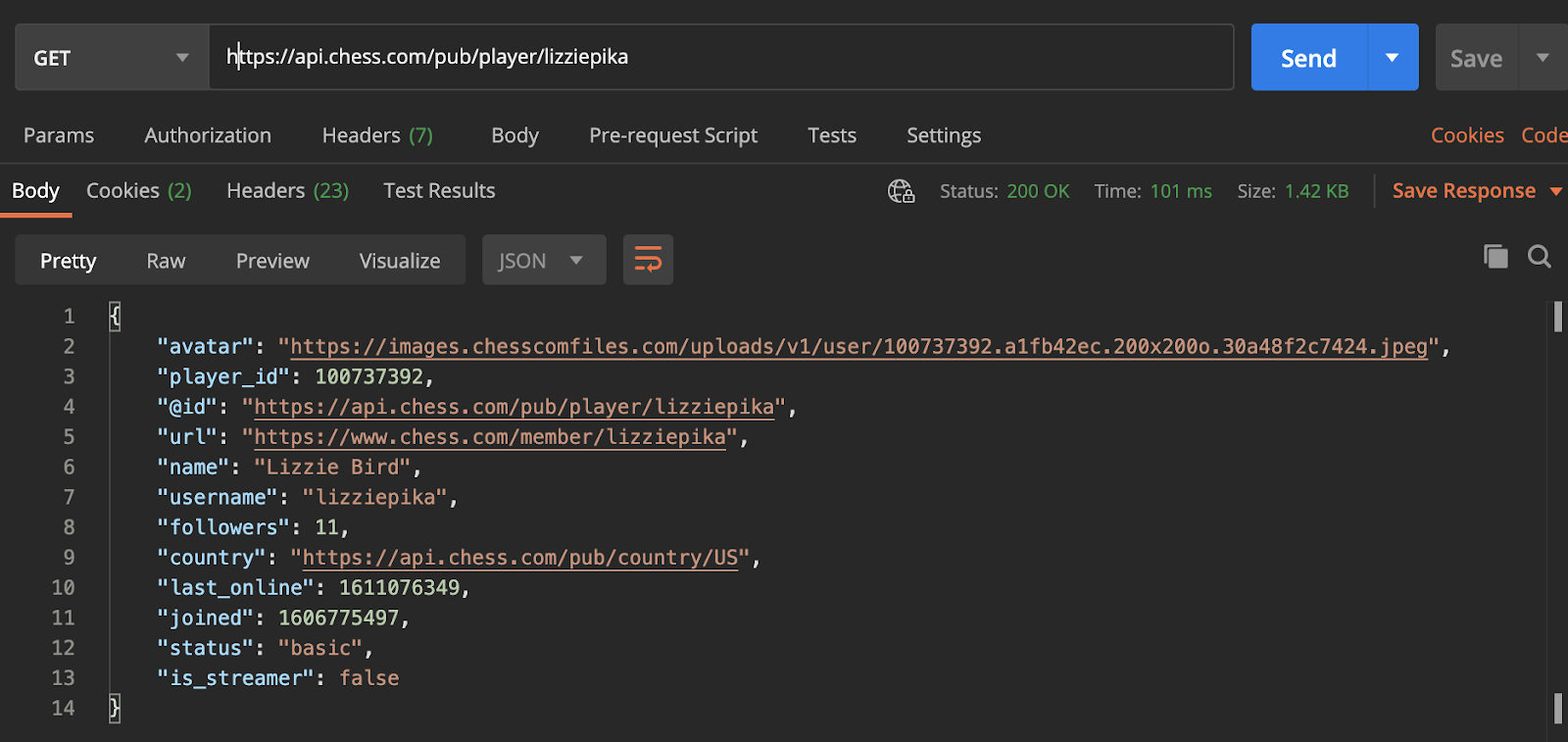Click the joined value 1606775497
Image resolution: width=1568 pixels, height=742 pixels.
click(338, 618)
